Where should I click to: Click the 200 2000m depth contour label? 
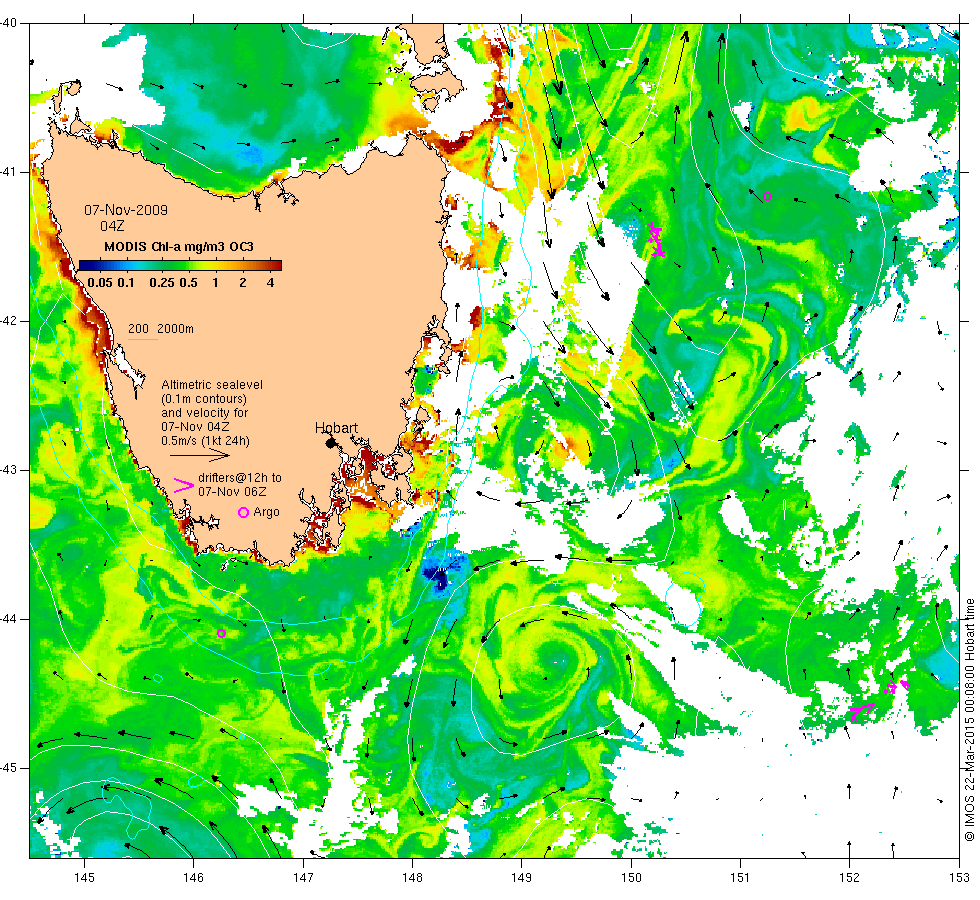click(x=161, y=329)
